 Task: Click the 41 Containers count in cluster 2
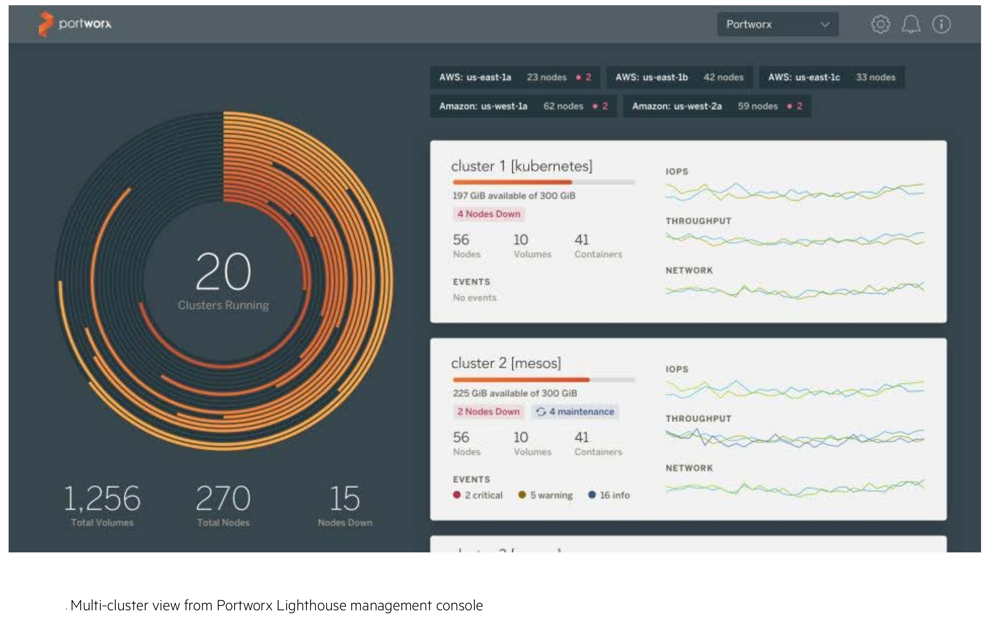point(598,443)
